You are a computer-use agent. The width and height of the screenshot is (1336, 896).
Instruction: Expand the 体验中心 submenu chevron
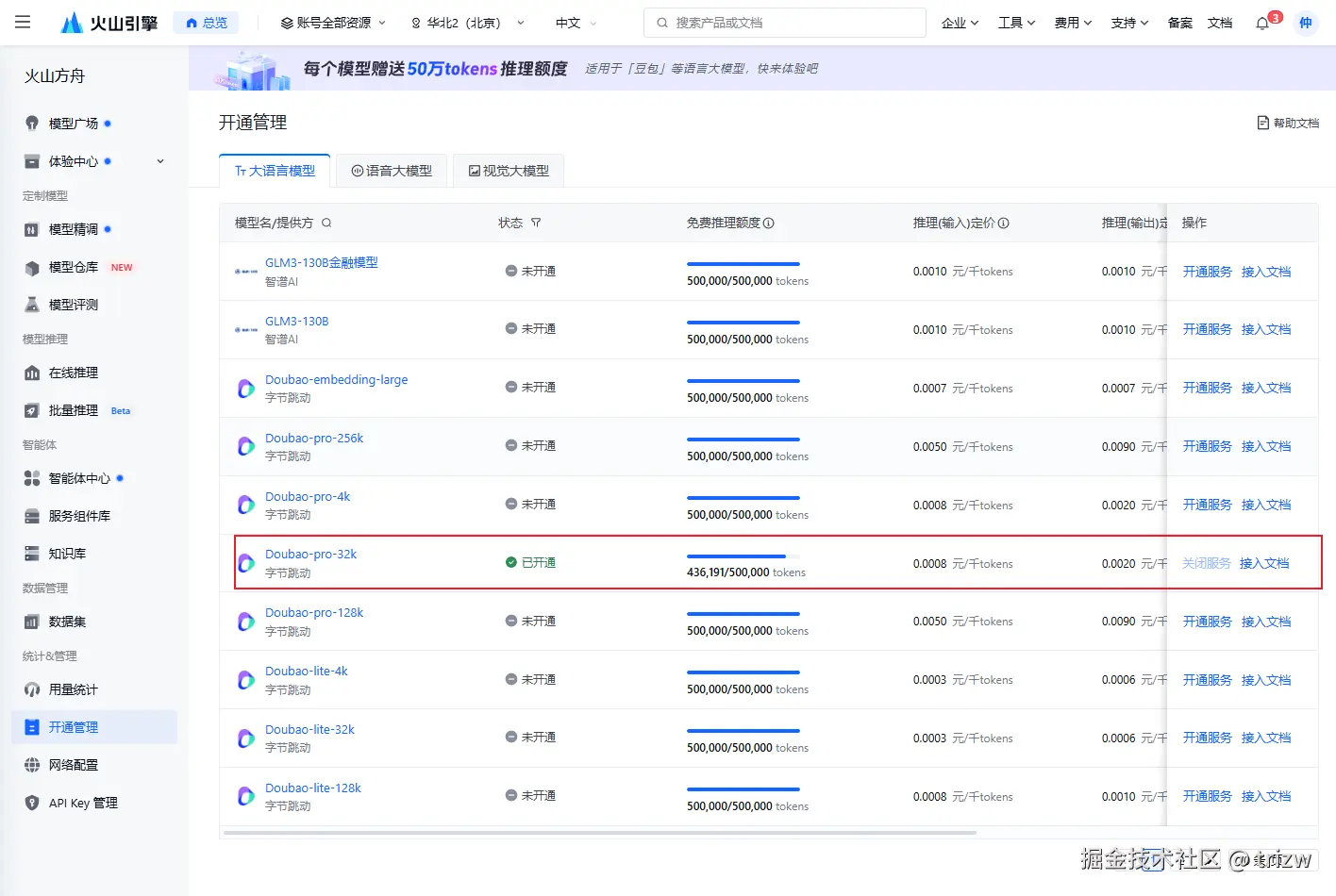point(160,161)
